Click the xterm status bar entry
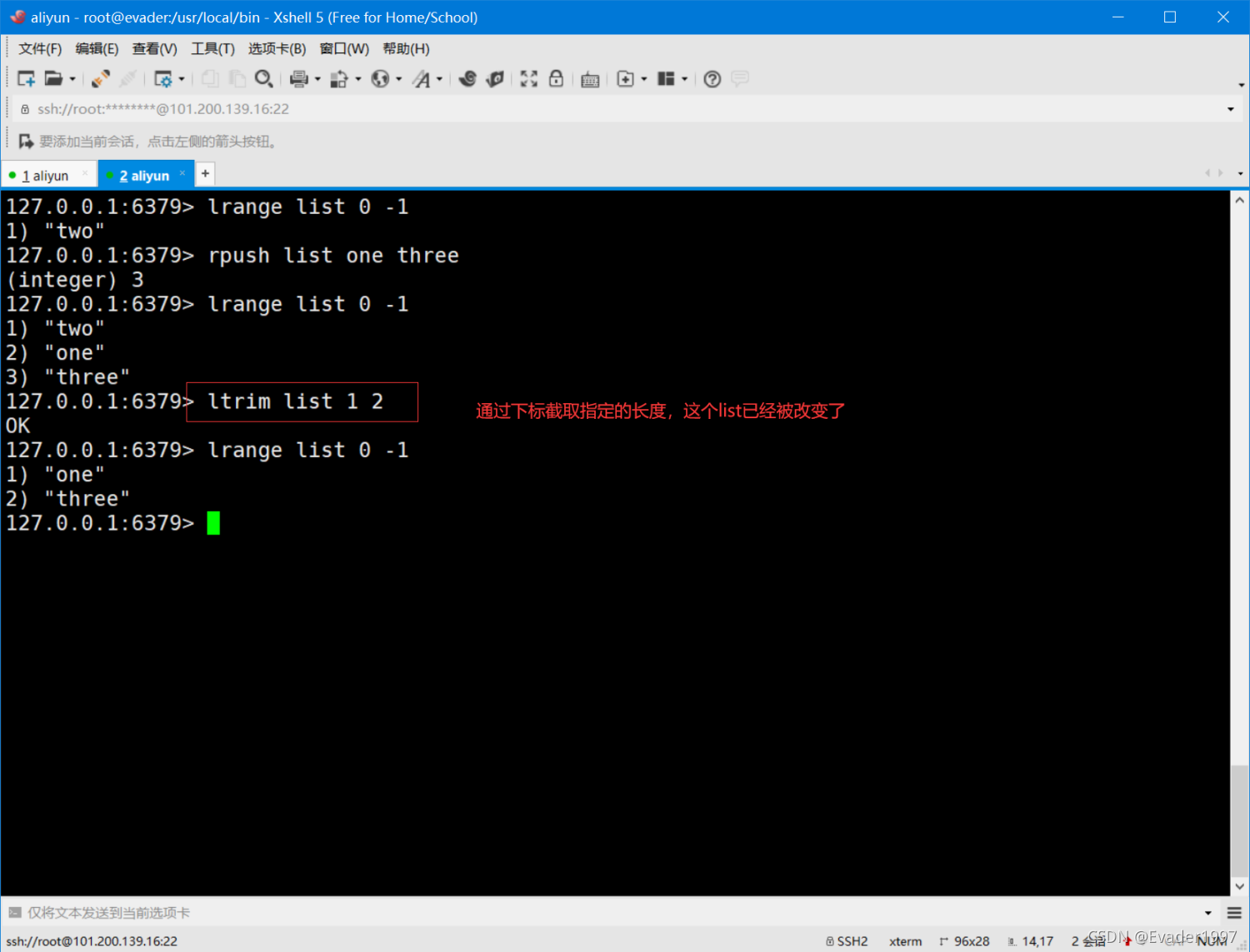Screen dimensions: 1250x952 click(x=905, y=941)
